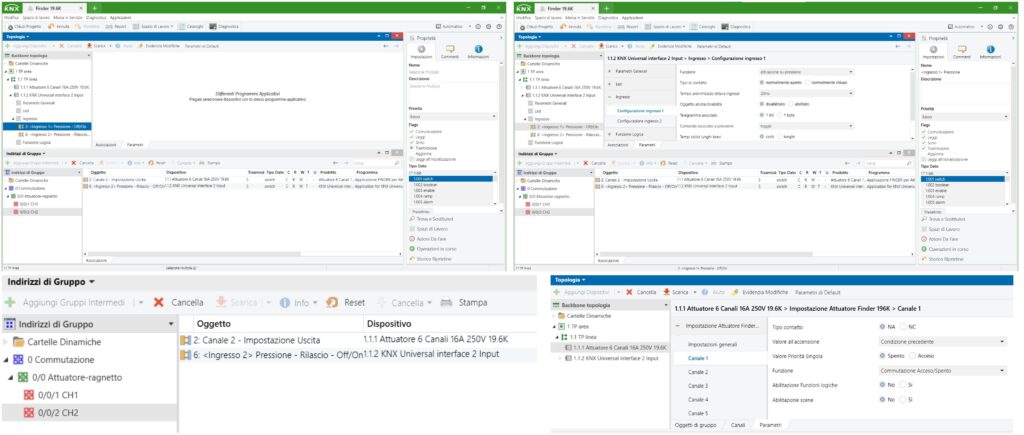Open Commenti in top-right window Proprietà panel
Image resolution: width=1024 pixels, height=435 pixels.
coord(961,52)
